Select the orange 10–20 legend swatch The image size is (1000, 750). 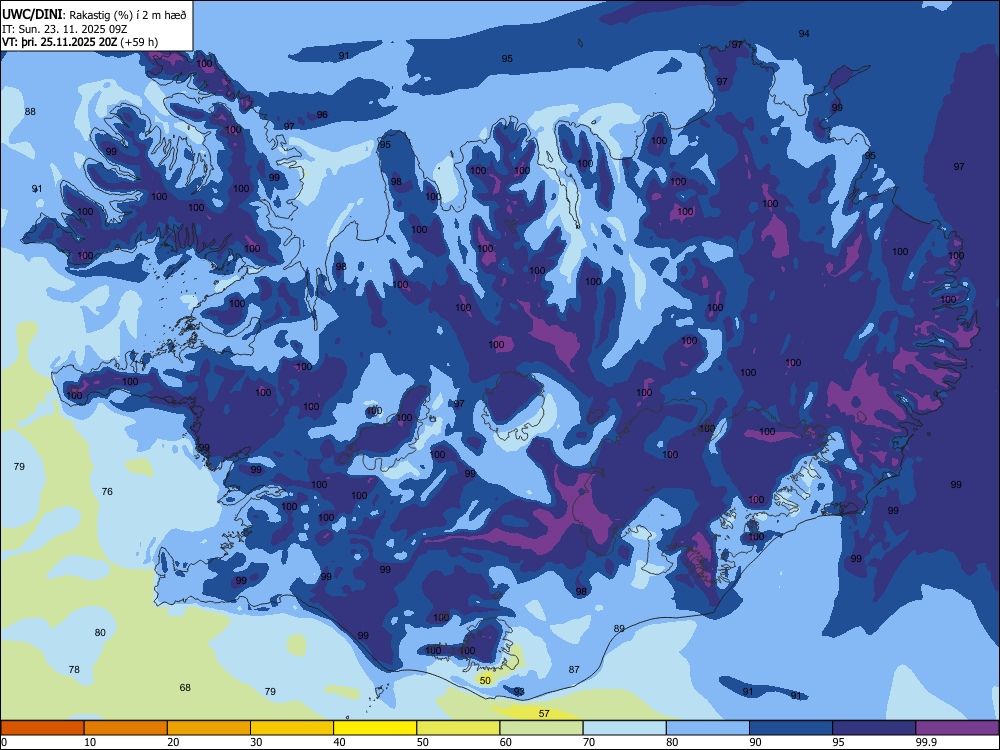[x=126, y=728]
